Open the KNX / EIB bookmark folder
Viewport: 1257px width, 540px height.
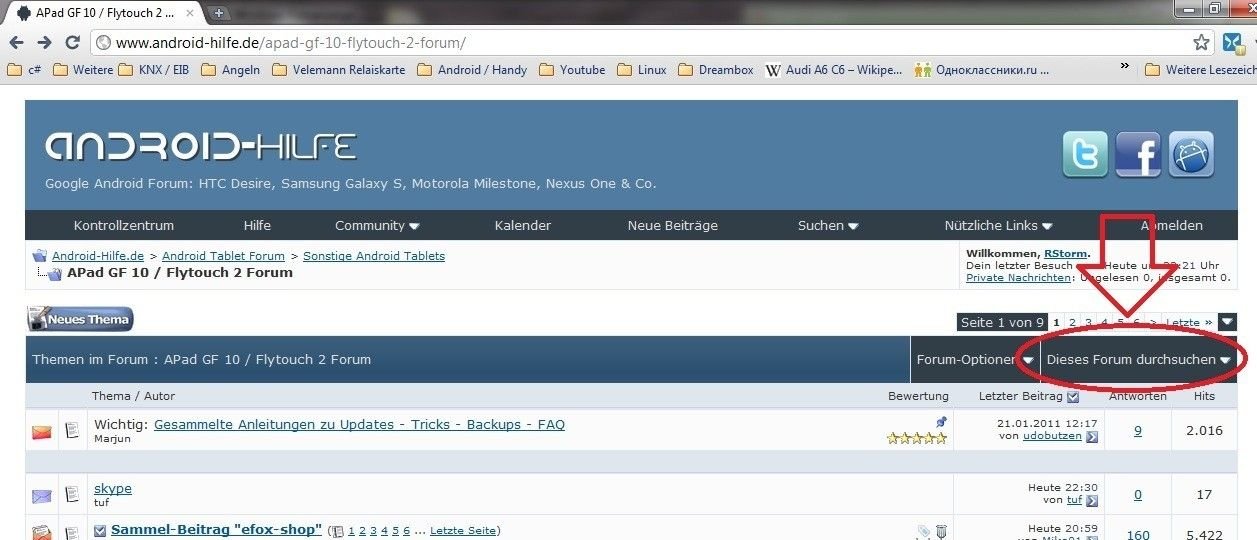point(155,70)
